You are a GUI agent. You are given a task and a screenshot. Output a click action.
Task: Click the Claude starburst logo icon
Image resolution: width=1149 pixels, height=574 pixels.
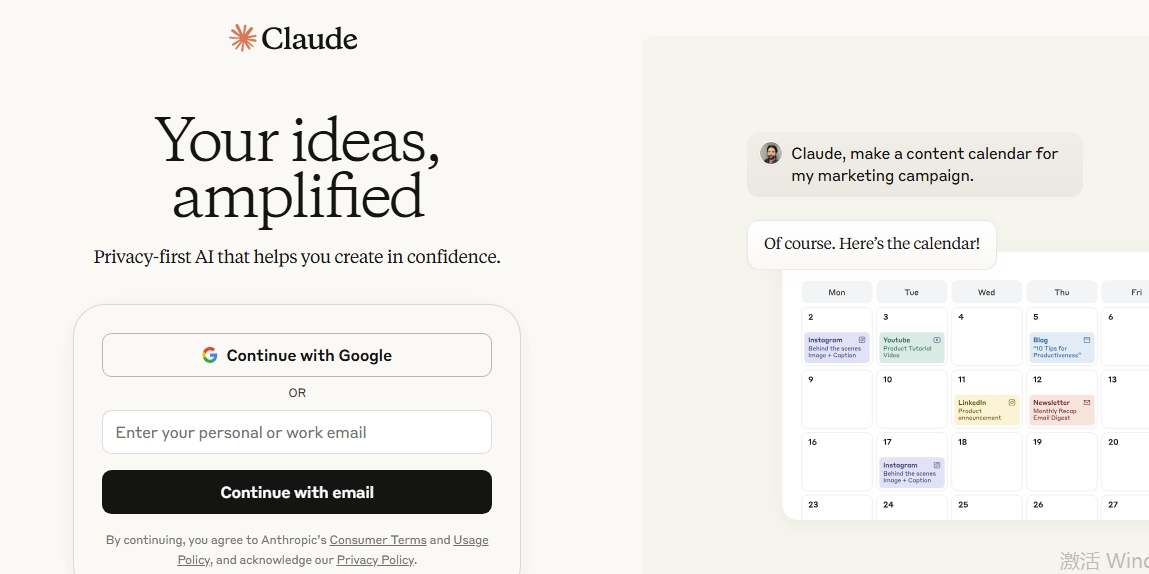243,38
